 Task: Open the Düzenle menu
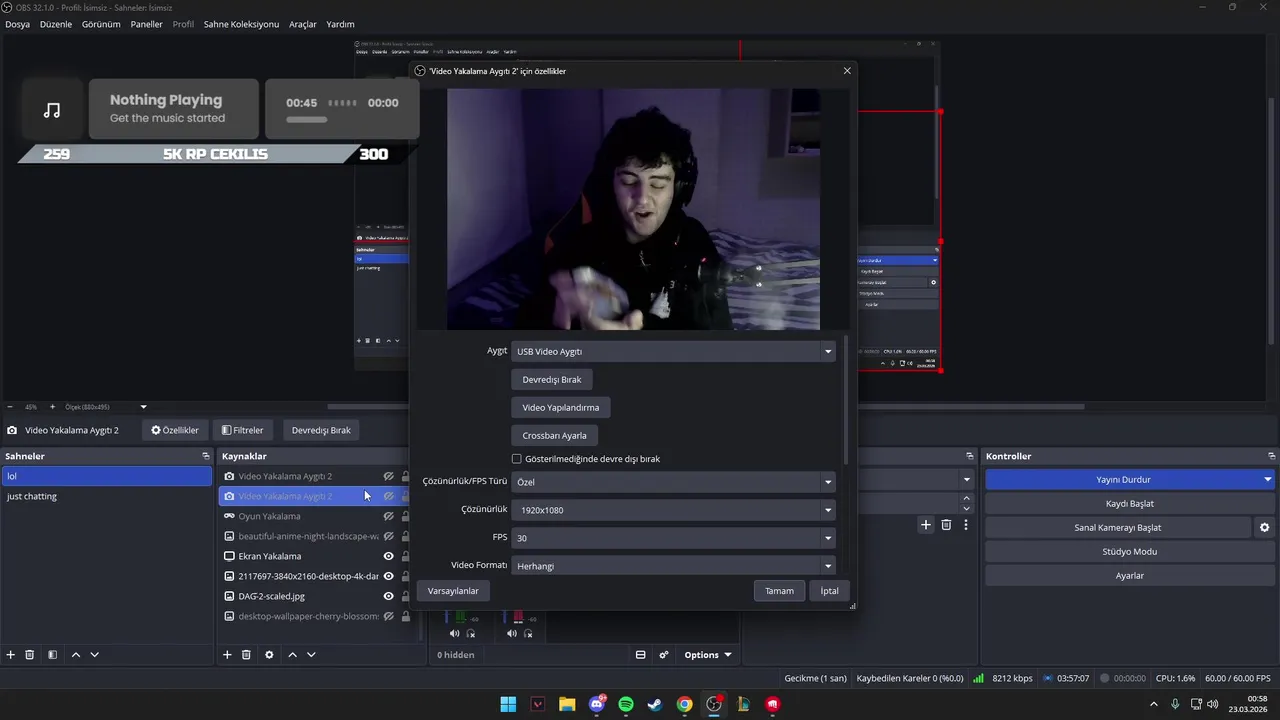pyautogui.click(x=56, y=24)
